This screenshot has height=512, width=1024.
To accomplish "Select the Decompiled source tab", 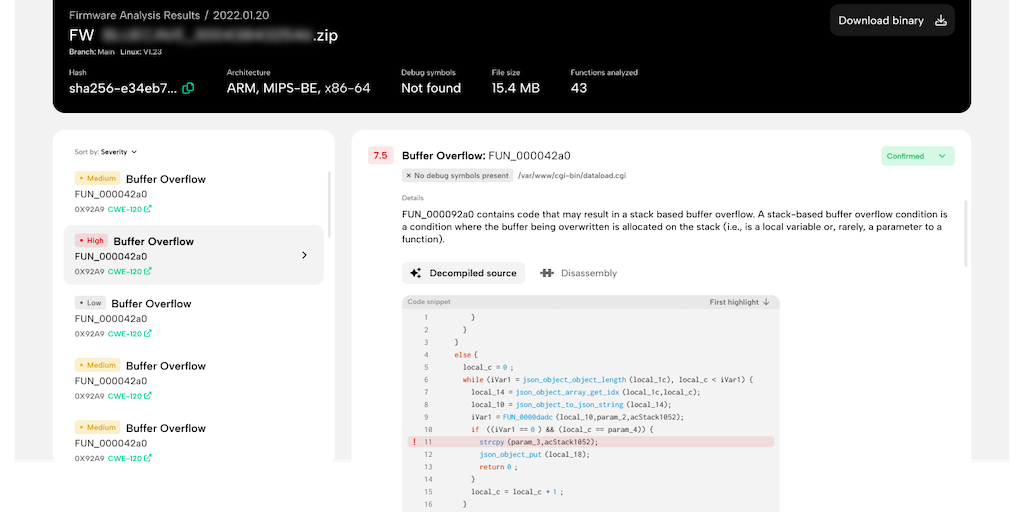I will 463,273.
